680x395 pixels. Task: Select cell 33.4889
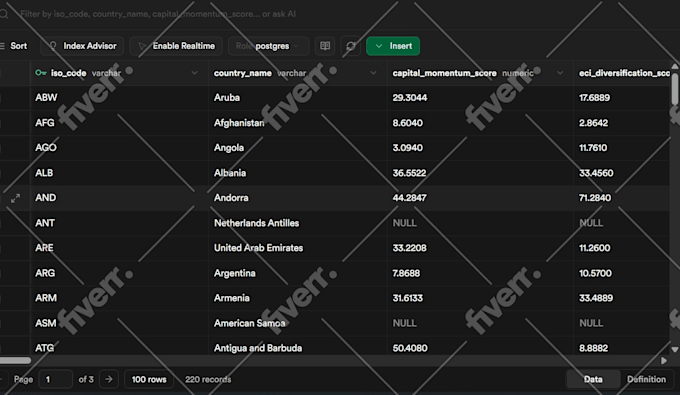[622, 298]
